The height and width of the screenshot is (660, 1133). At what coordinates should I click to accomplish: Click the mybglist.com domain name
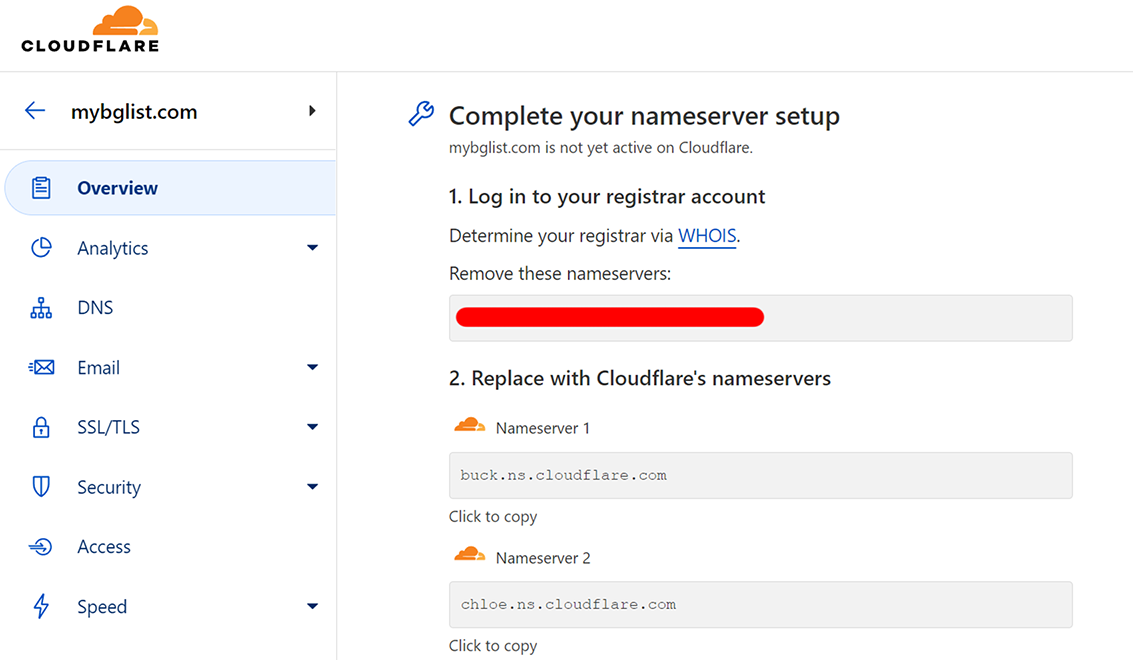coord(134,111)
